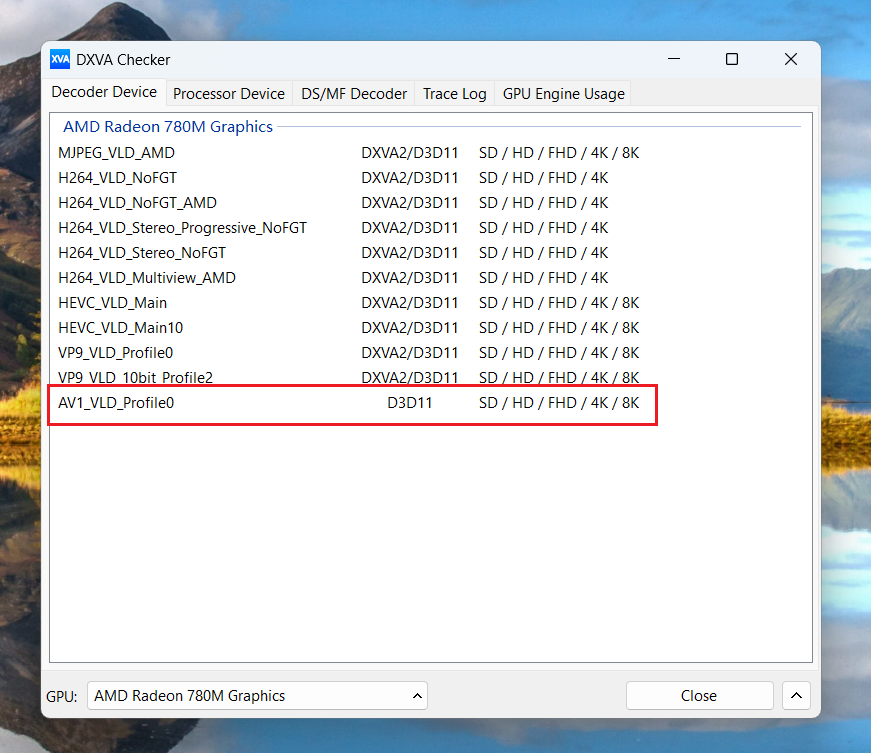This screenshot has height=753, width=871.
Task: Click DXVA2/D3D11 in the HEVC_VLD_Main row
Action: tap(410, 303)
